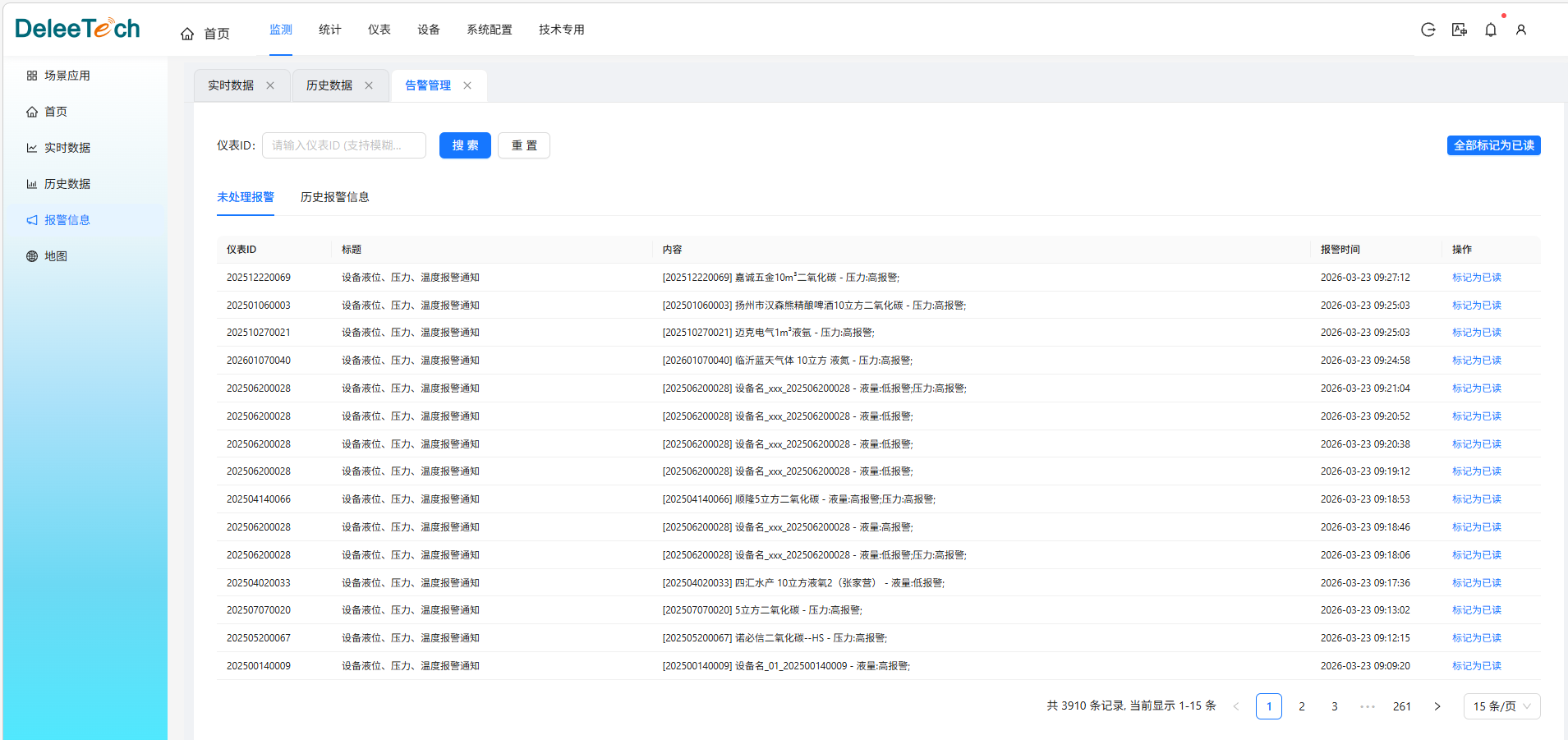Viewport: 1568px width, 740px height.
Task: Mark alarm 202512220069 as read
Action: coord(1476,278)
